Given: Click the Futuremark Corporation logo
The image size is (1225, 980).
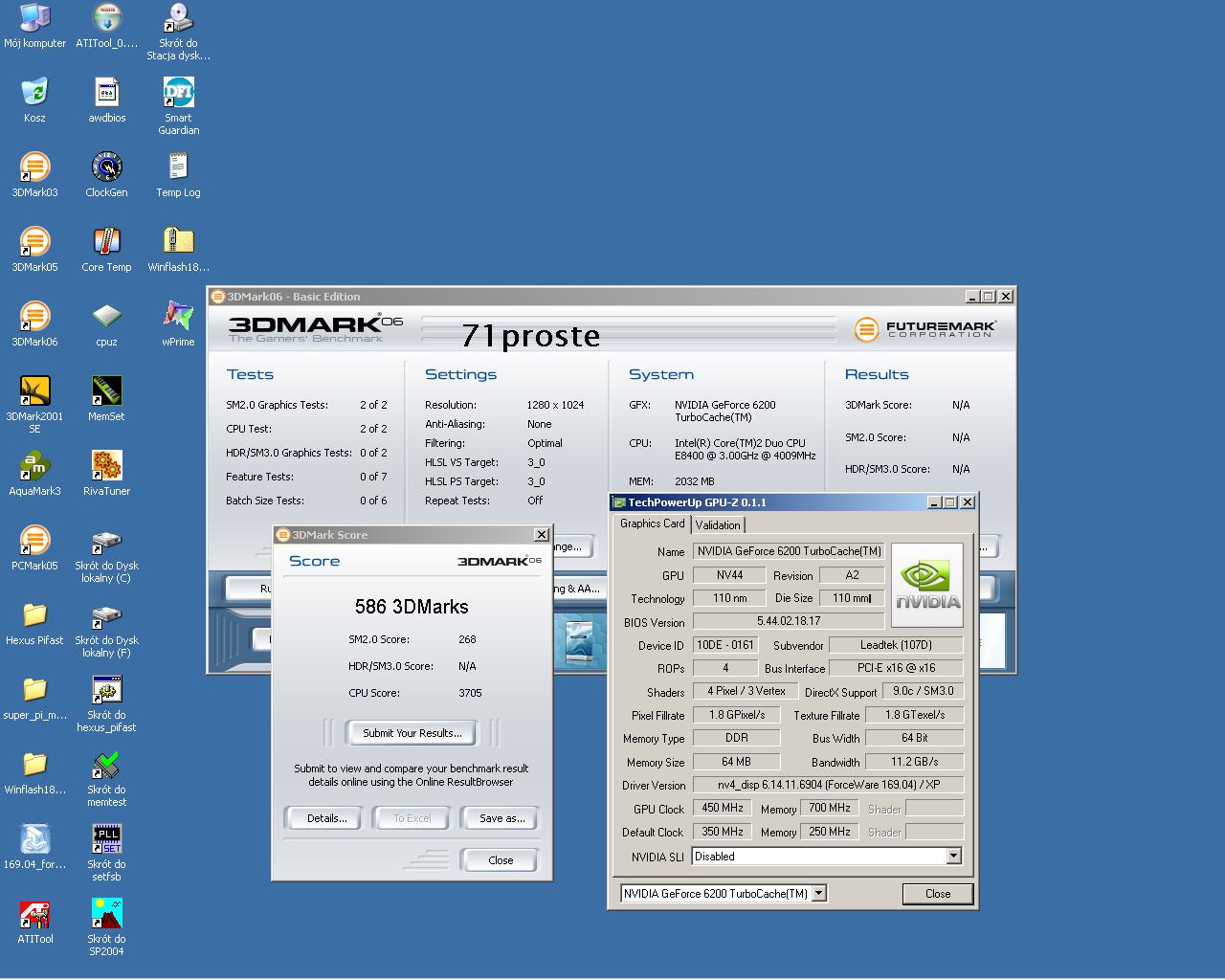Looking at the screenshot, I should [x=925, y=329].
